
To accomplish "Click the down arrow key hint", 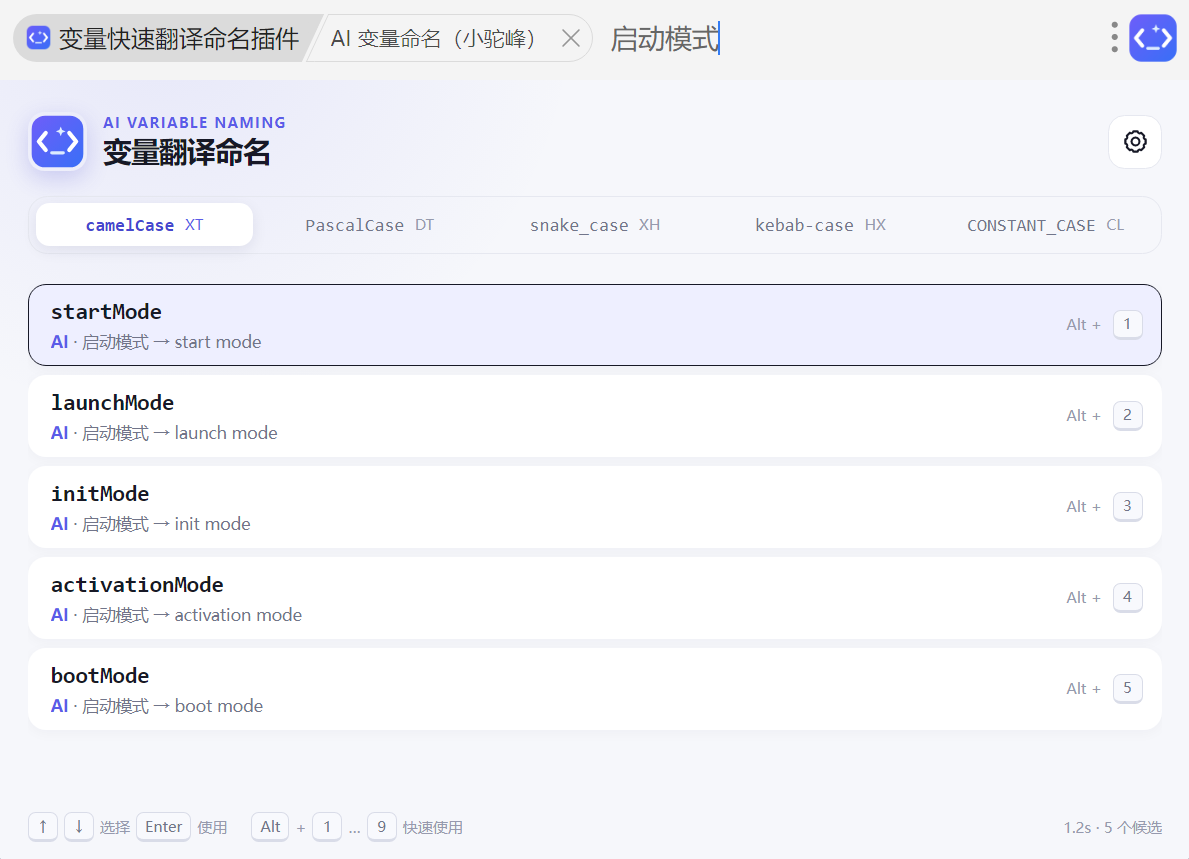I will coord(79,827).
